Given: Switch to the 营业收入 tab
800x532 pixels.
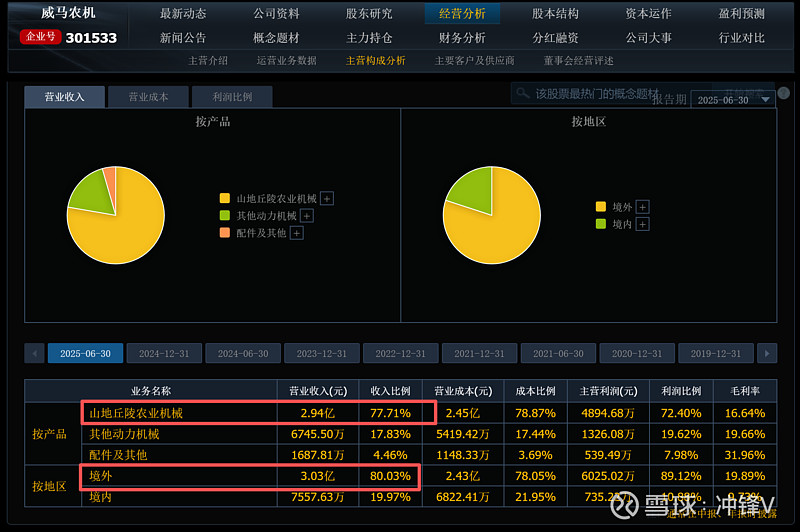Looking at the screenshot, I should point(65,97).
